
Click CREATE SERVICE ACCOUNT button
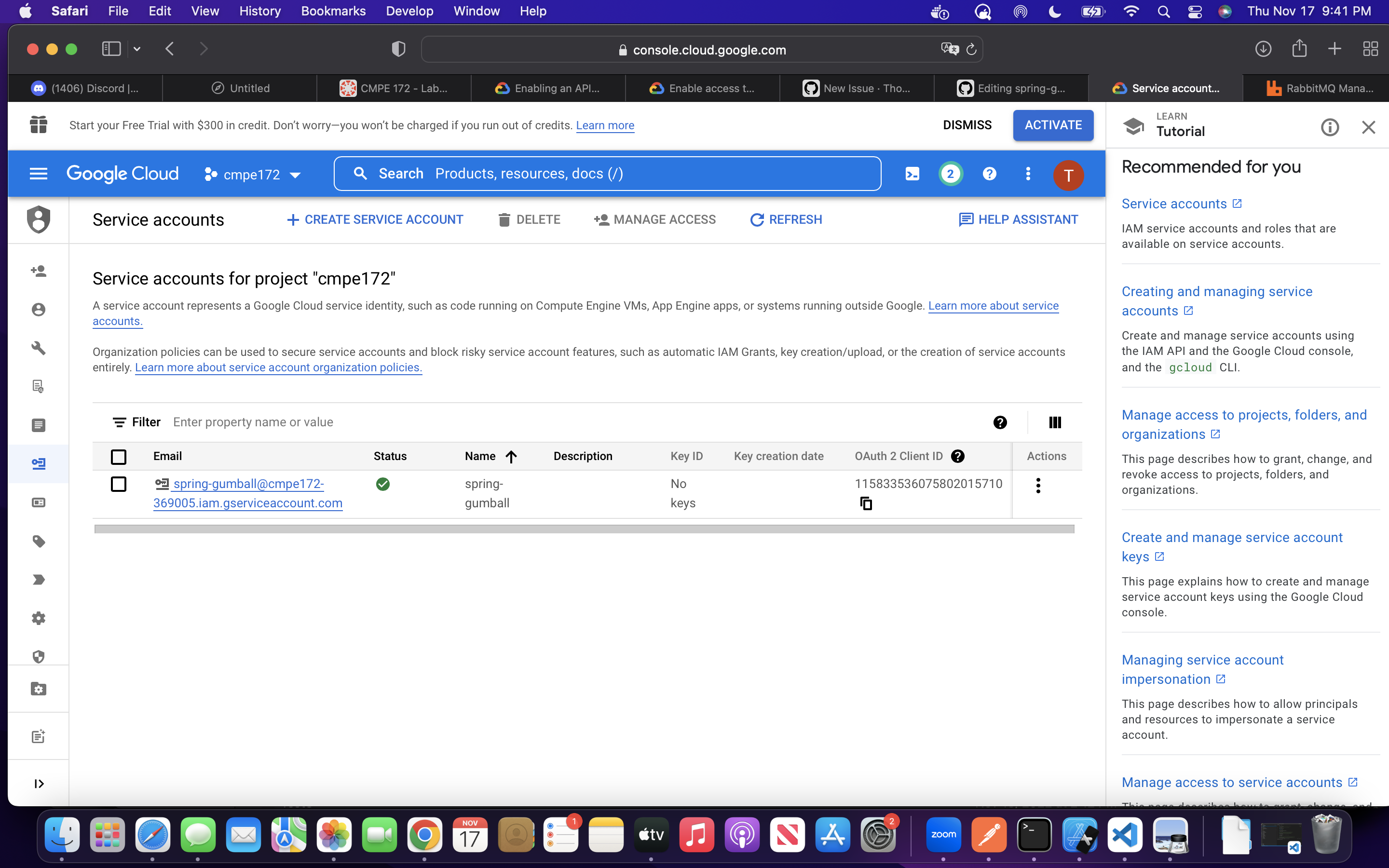tap(375, 220)
